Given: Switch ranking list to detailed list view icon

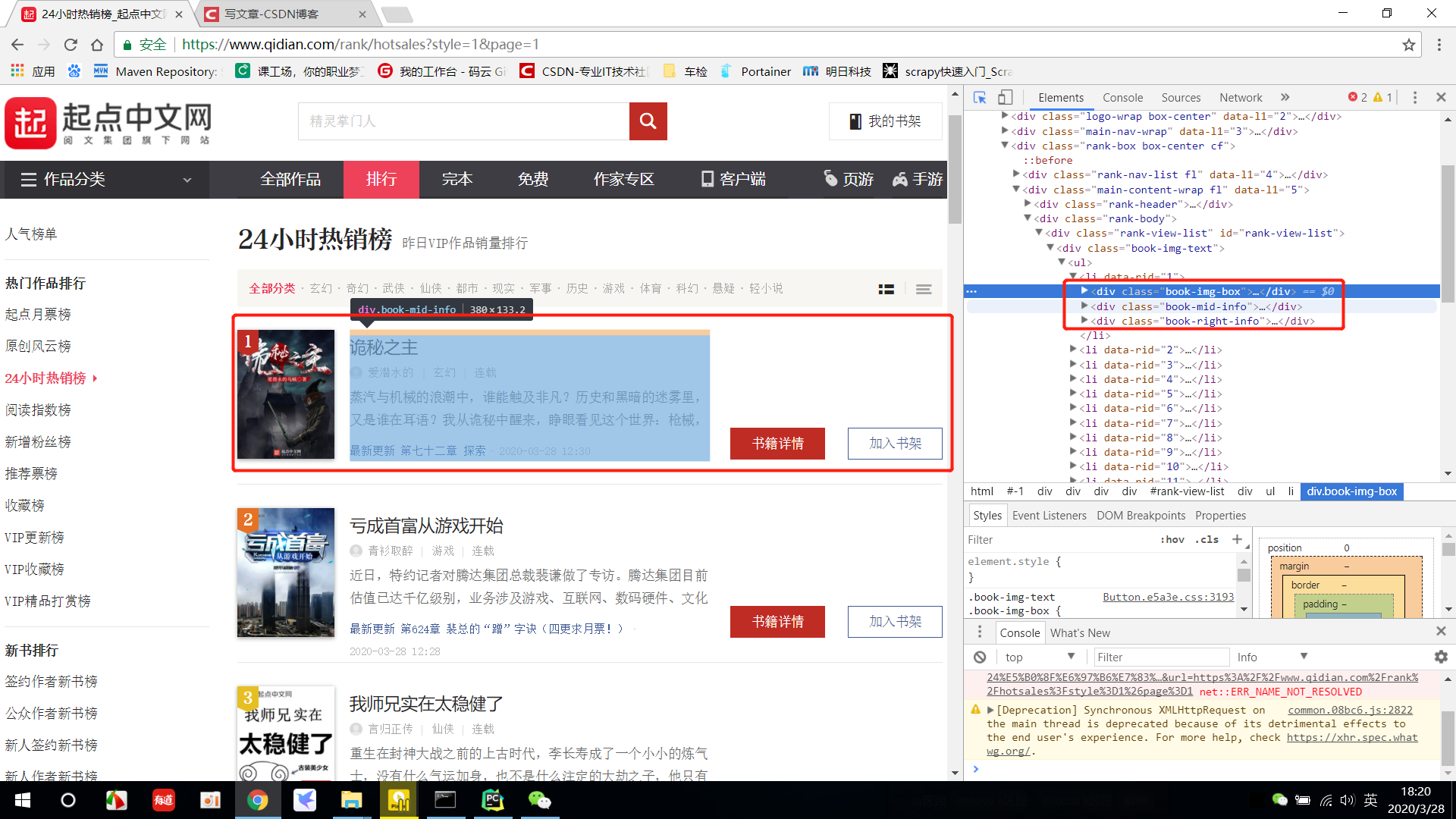Looking at the screenshot, I should coord(886,289).
